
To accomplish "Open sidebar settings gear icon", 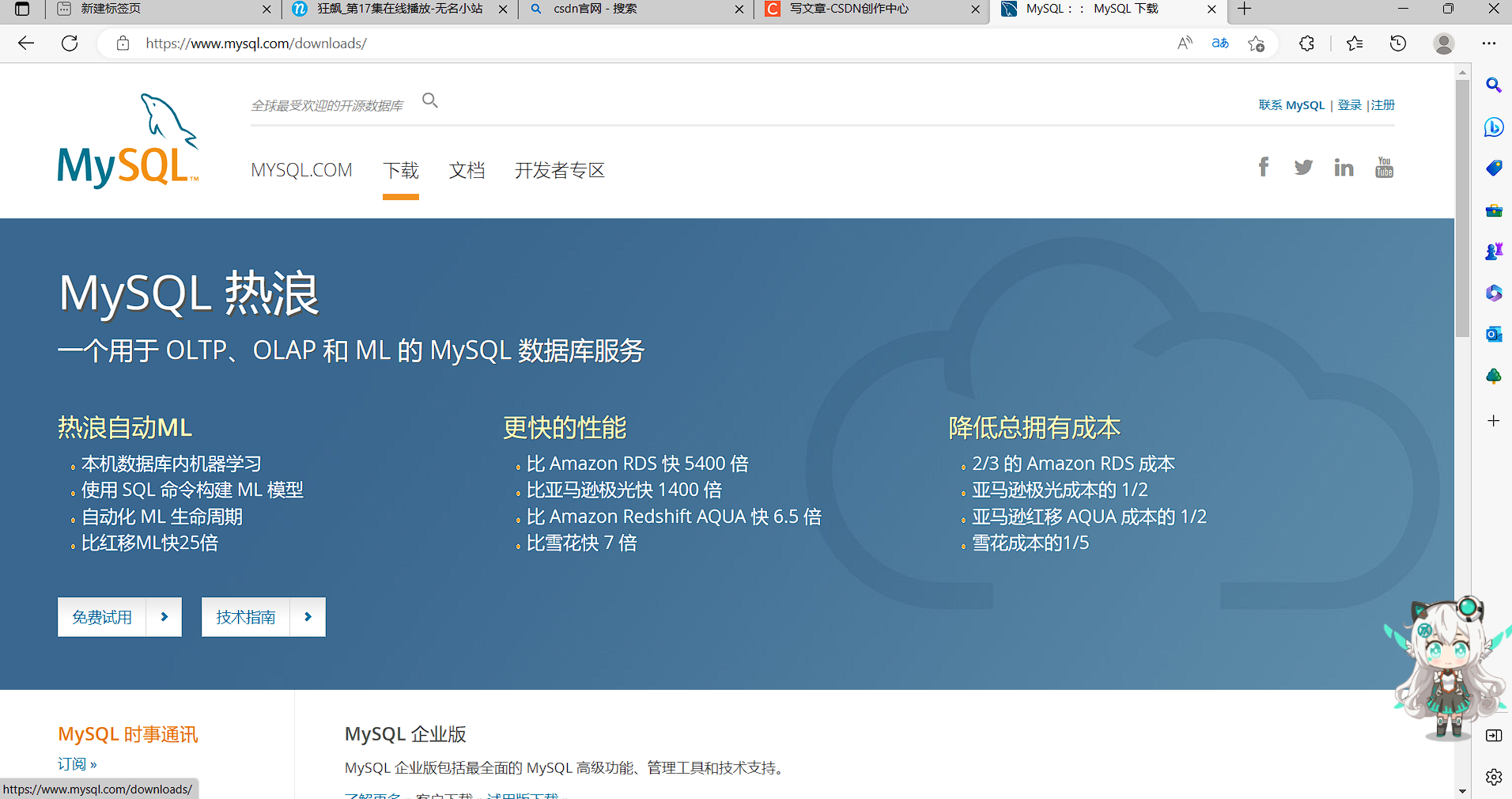I will coord(1494,777).
